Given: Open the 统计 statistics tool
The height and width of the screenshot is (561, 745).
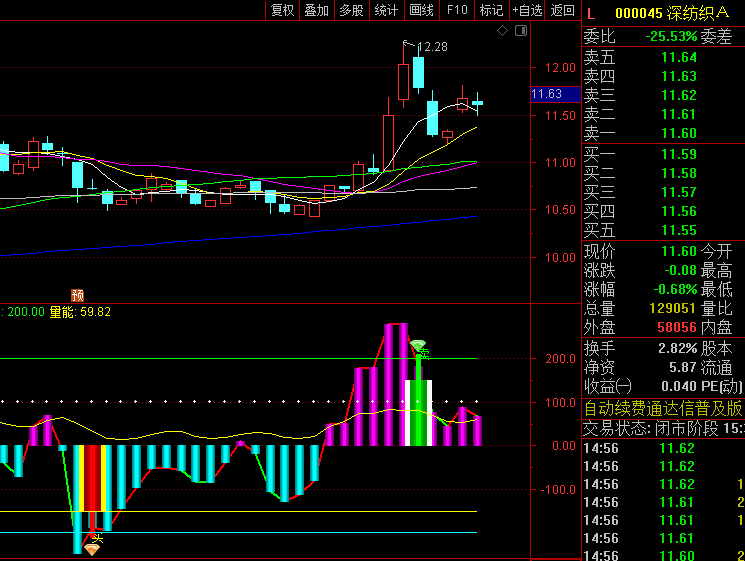Looking at the screenshot, I should [386, 10].
